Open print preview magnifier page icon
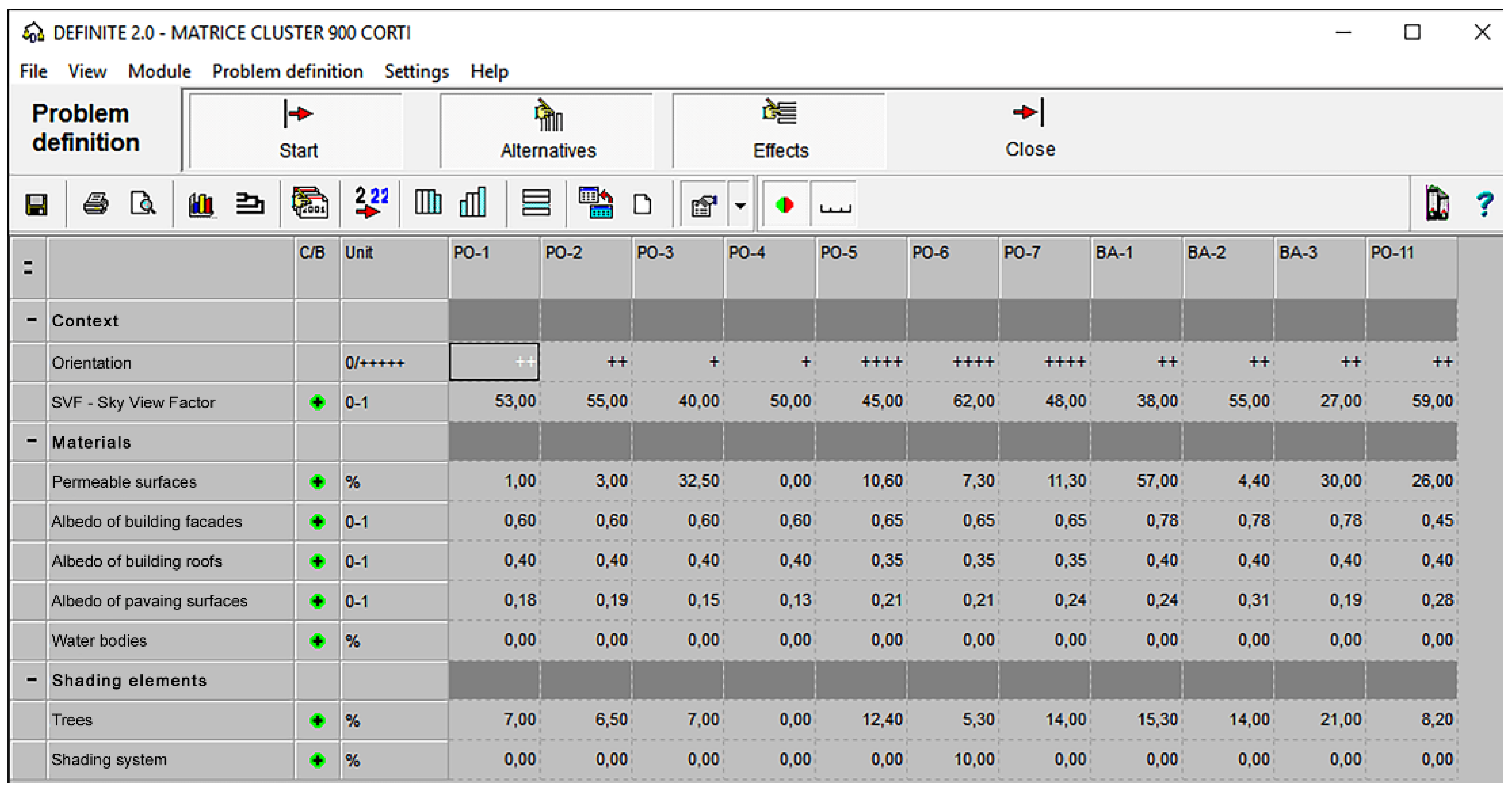1512x794 pixels. pos(143,204)
